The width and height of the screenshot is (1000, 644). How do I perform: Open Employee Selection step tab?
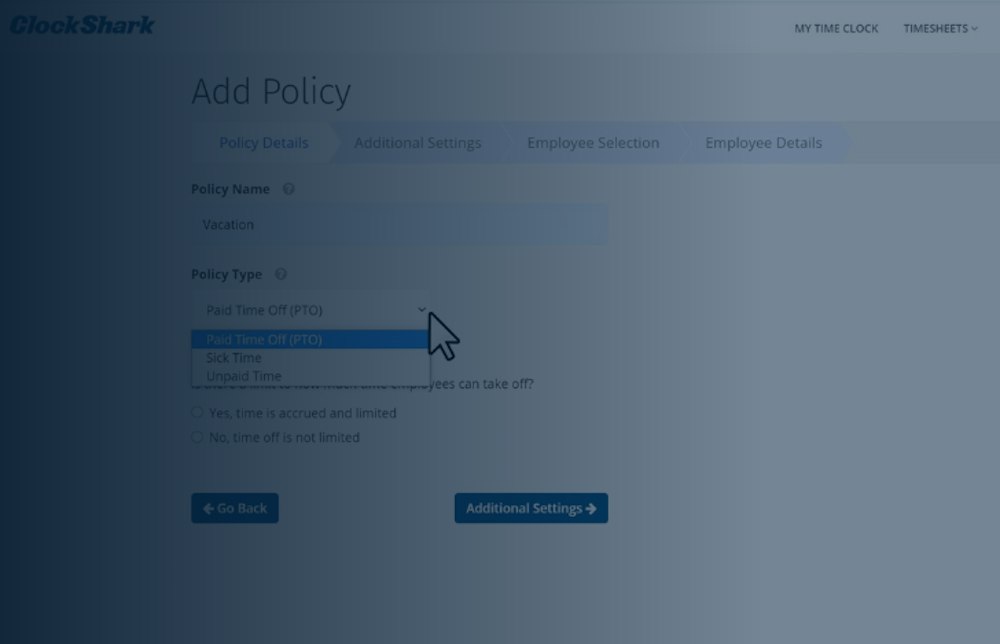593,143
